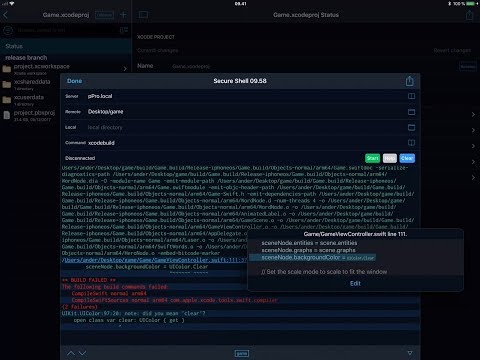480x360 pixels.
Task: Open the GameViewController.swift:111 error link
Action: click(155, 260)
